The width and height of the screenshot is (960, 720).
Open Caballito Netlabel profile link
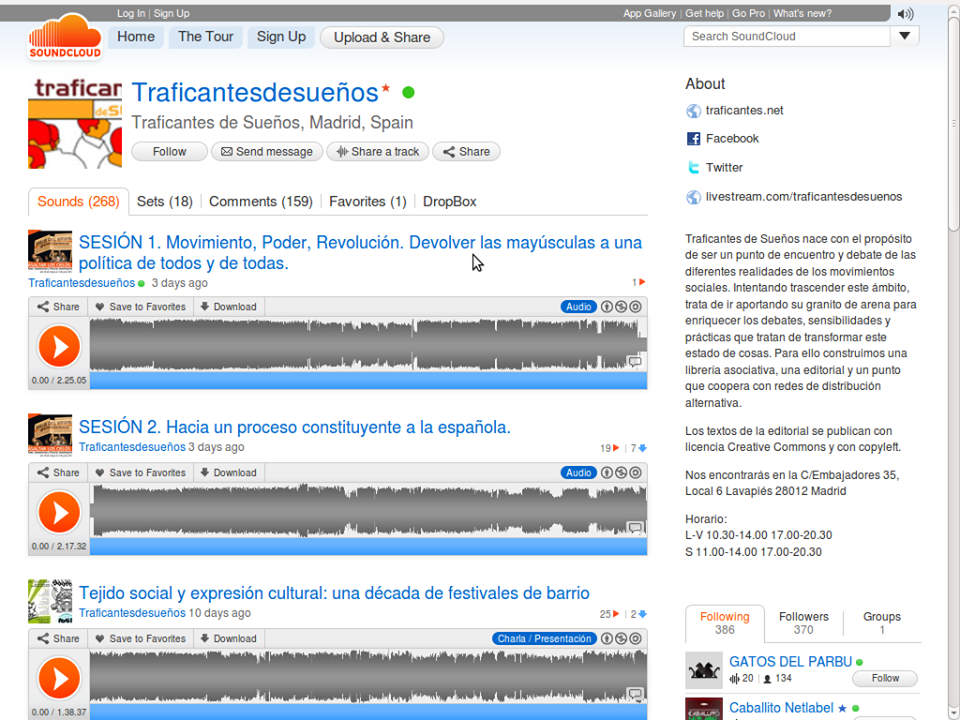(781, 708)
